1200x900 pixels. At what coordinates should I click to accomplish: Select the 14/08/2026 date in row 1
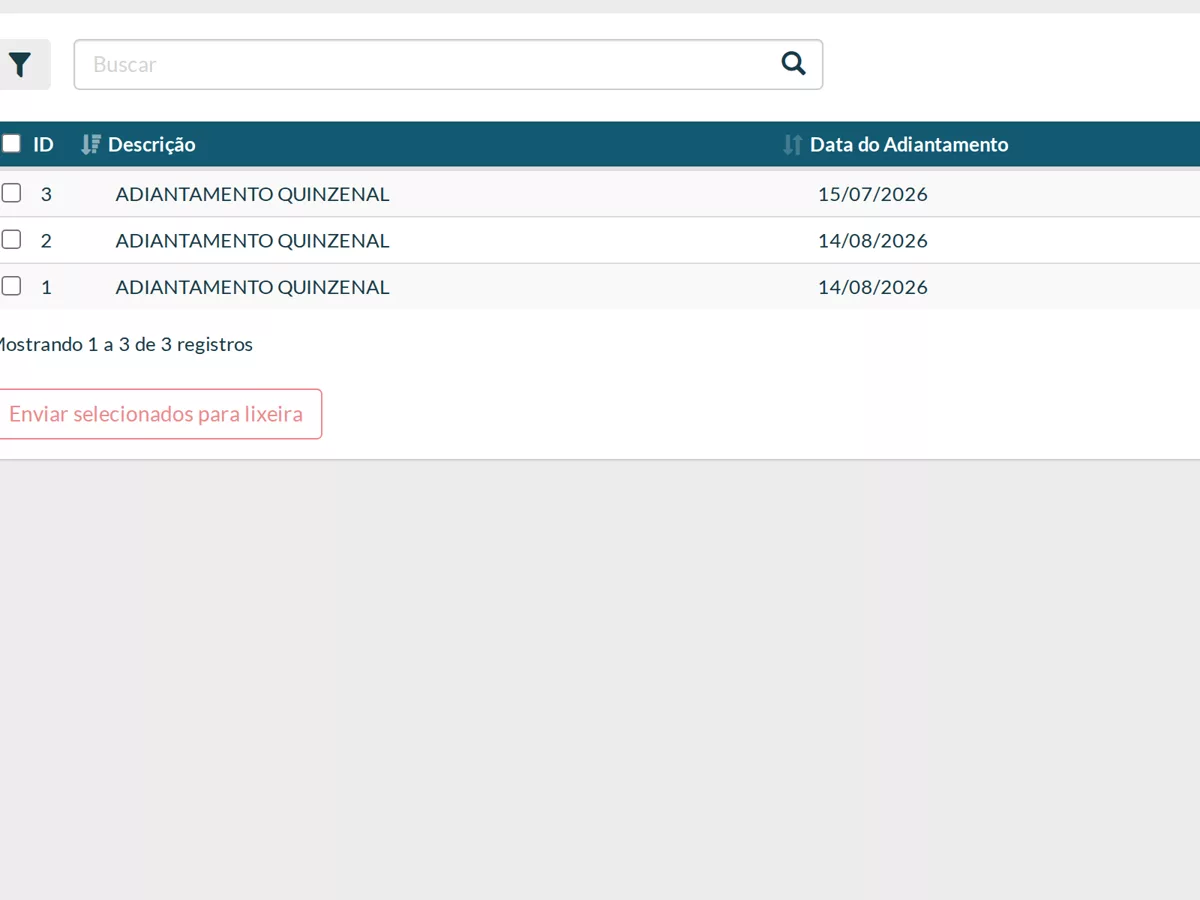(873, 287)
